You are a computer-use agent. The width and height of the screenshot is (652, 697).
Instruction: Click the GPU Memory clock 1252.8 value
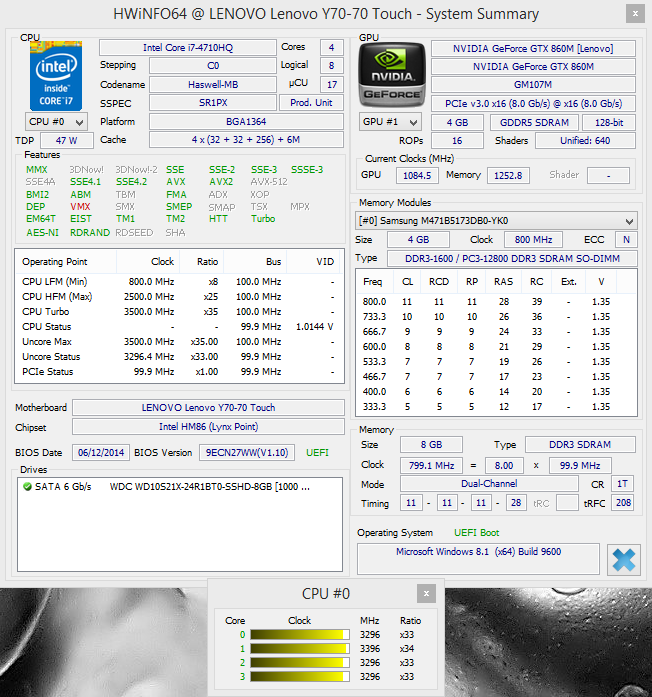(x=508, y=175)
